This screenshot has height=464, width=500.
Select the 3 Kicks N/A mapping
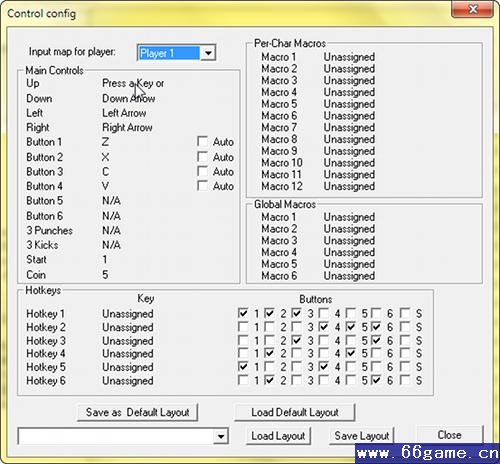[x=111, y=245]
